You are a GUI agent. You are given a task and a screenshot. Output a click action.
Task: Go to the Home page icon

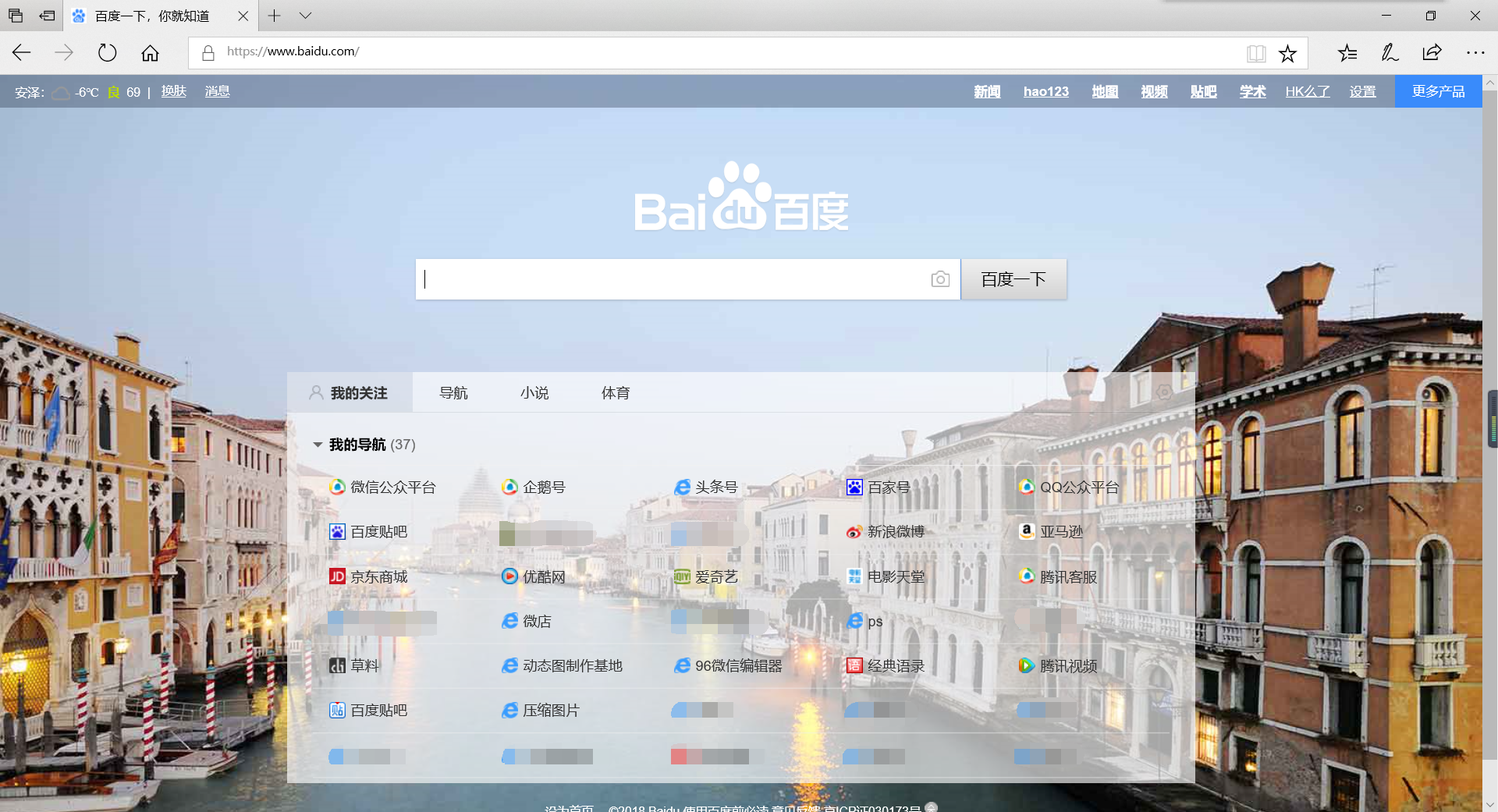150,52
